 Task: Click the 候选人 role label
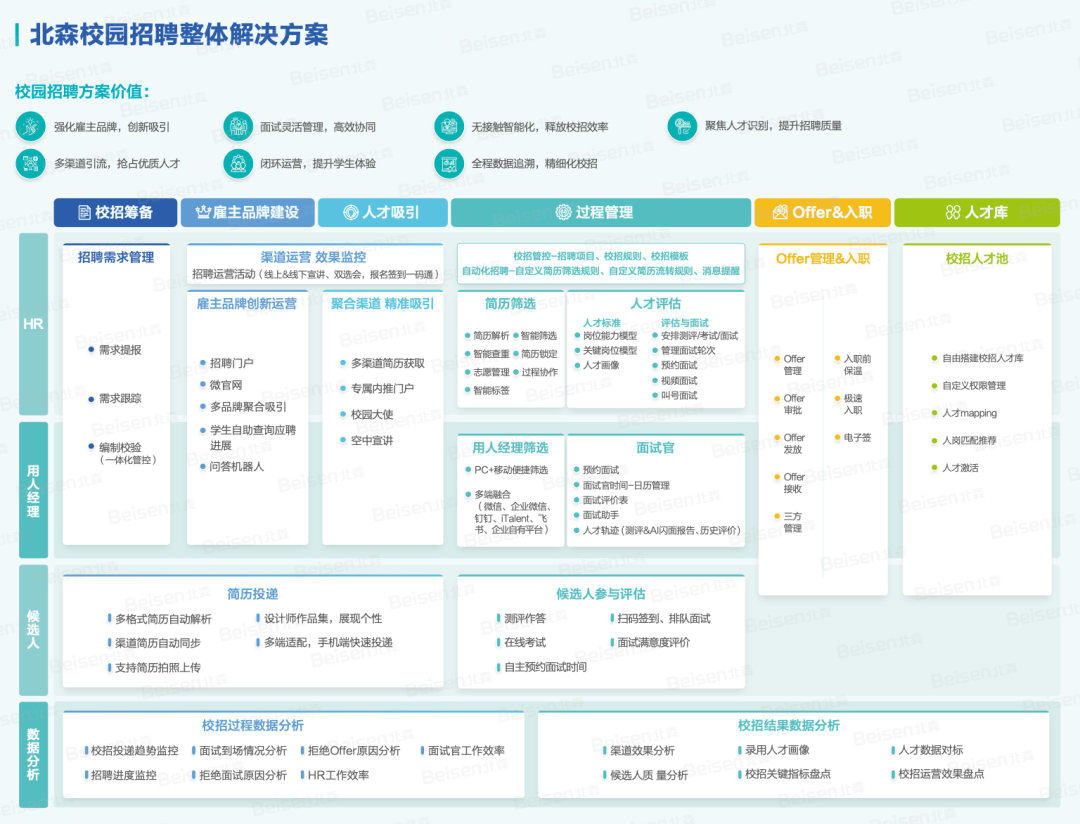(33, 630)
